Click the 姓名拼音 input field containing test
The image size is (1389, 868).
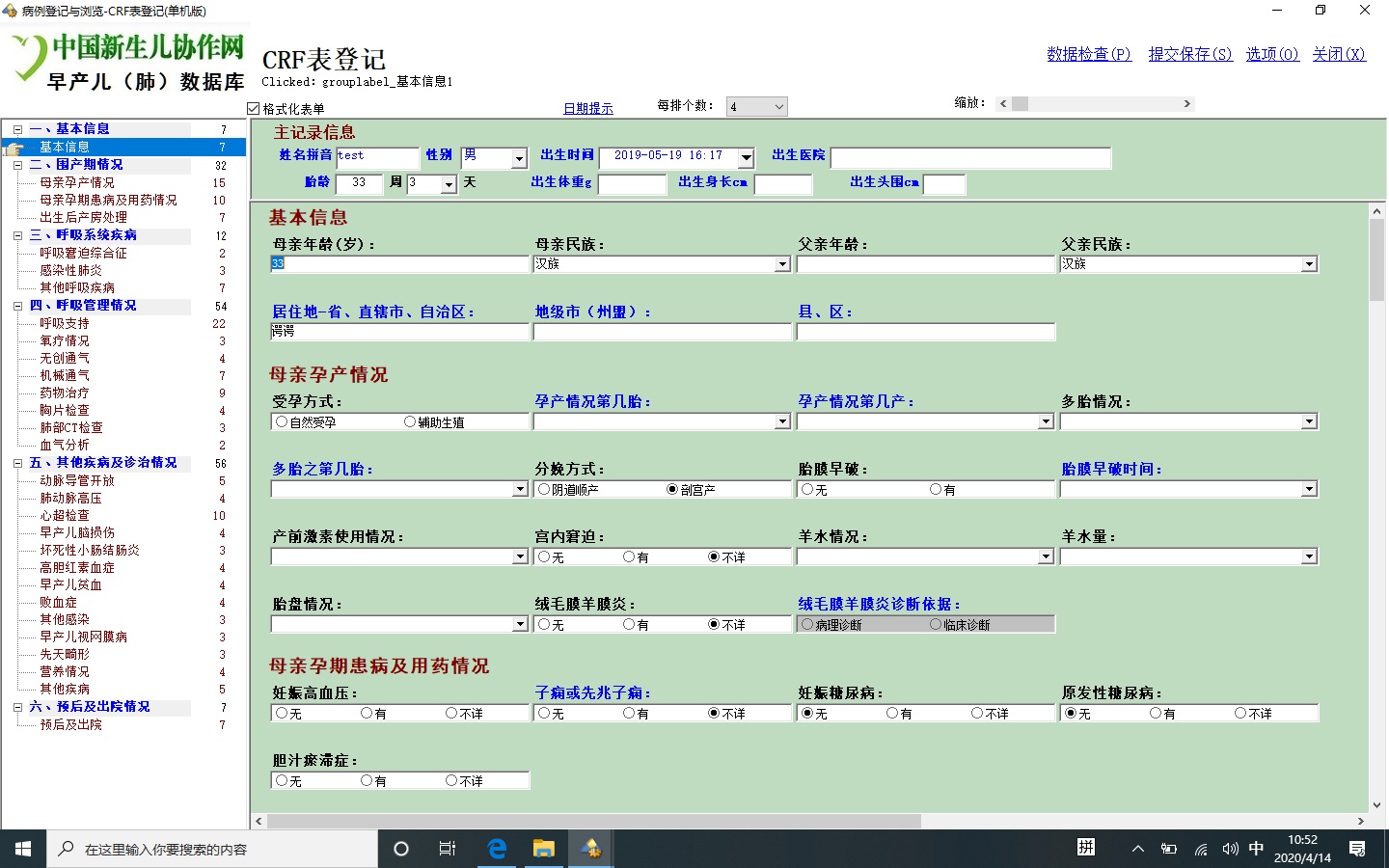tap(376, 156)
